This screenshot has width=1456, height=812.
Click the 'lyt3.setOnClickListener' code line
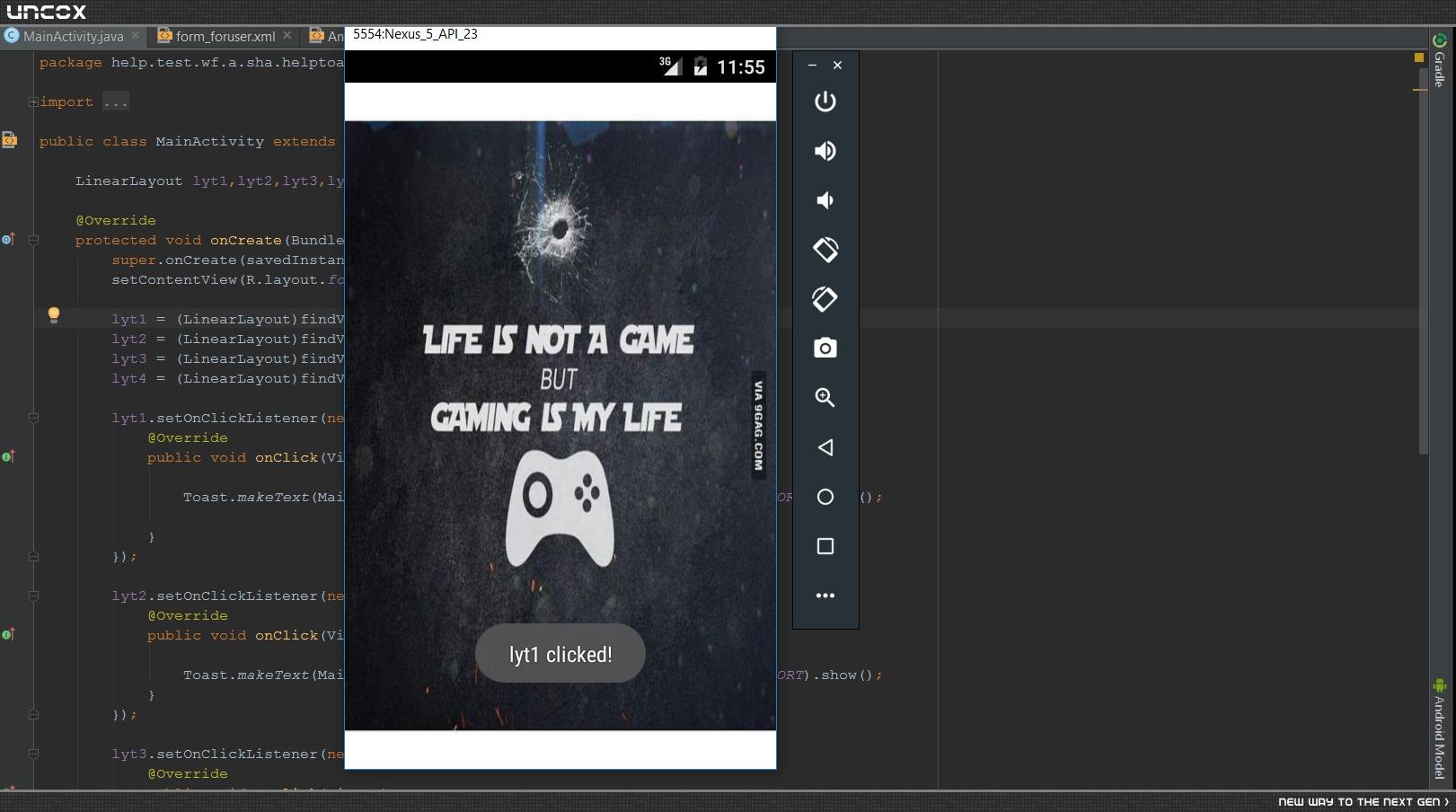(228, 754)
